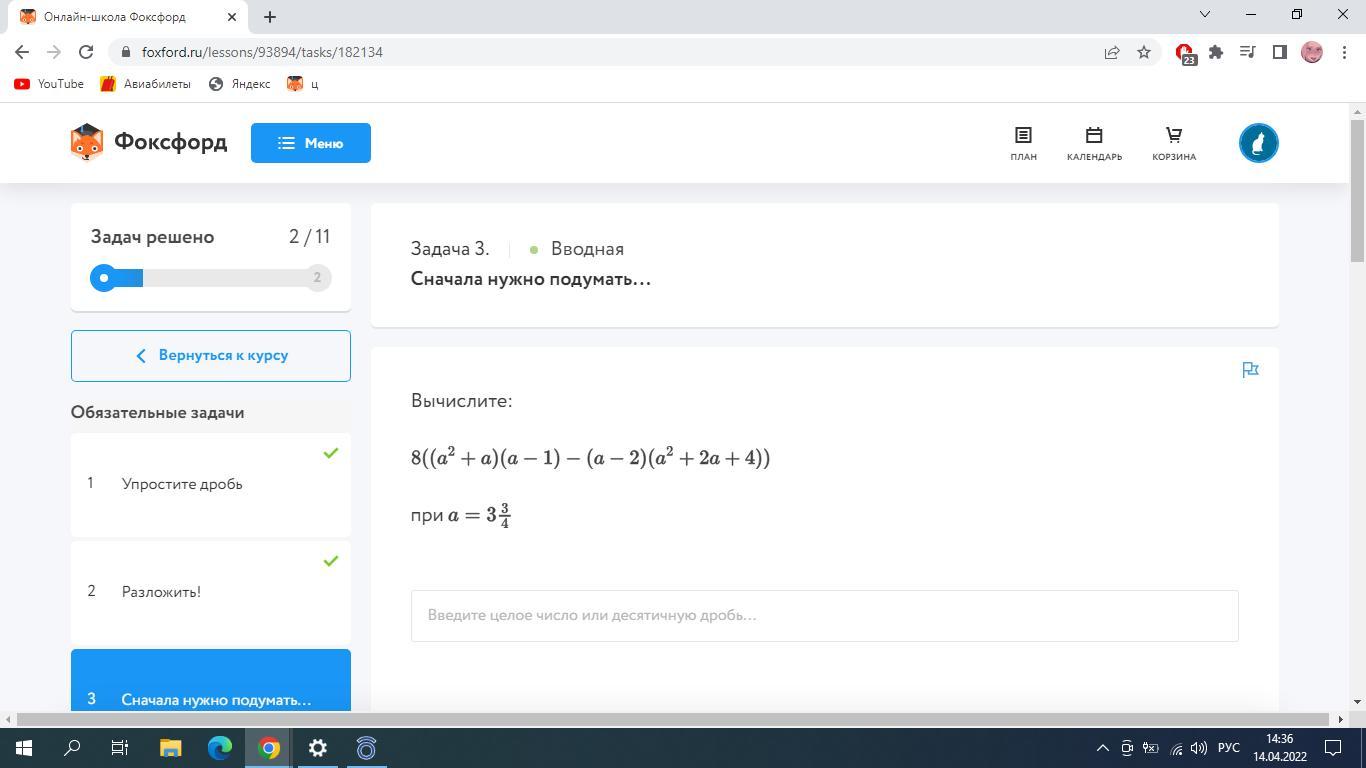Viewport: 1366px width, 768px height.
Task: Switch the РУС input language
Action: click(1229, 748)
